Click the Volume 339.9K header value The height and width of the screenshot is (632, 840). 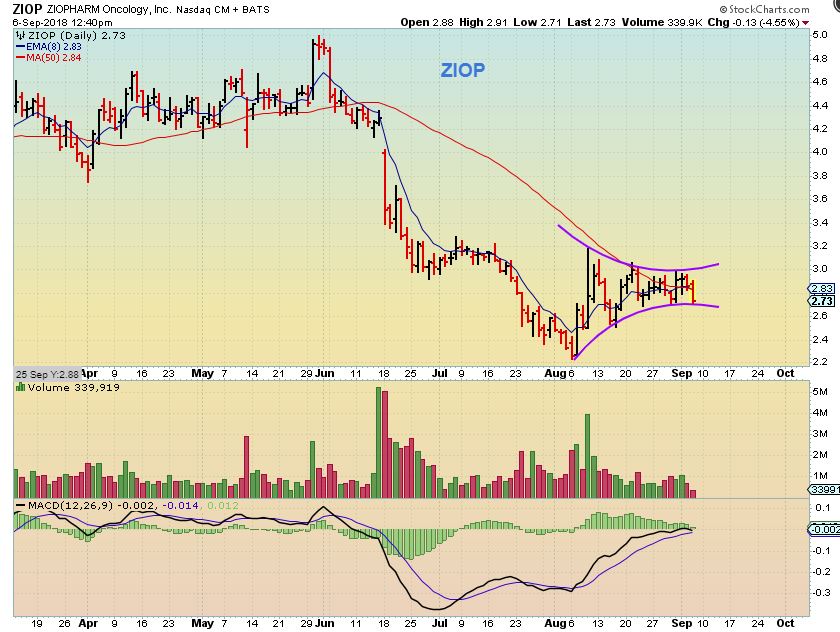click(x=662, y=22)
